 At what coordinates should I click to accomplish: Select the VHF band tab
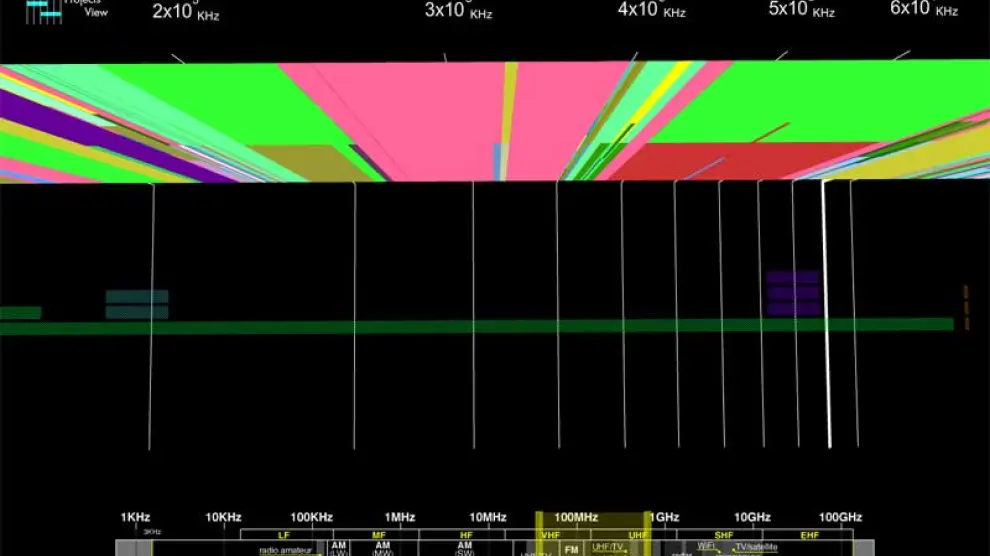point(549,535)
